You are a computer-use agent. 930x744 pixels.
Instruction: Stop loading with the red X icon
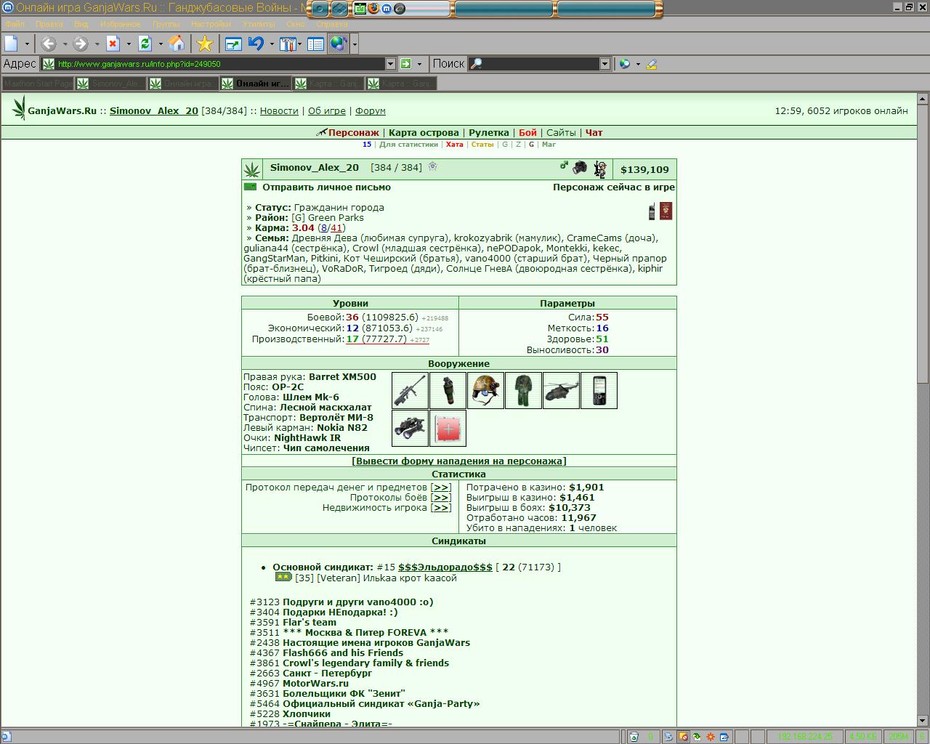[x=113, y=43]
